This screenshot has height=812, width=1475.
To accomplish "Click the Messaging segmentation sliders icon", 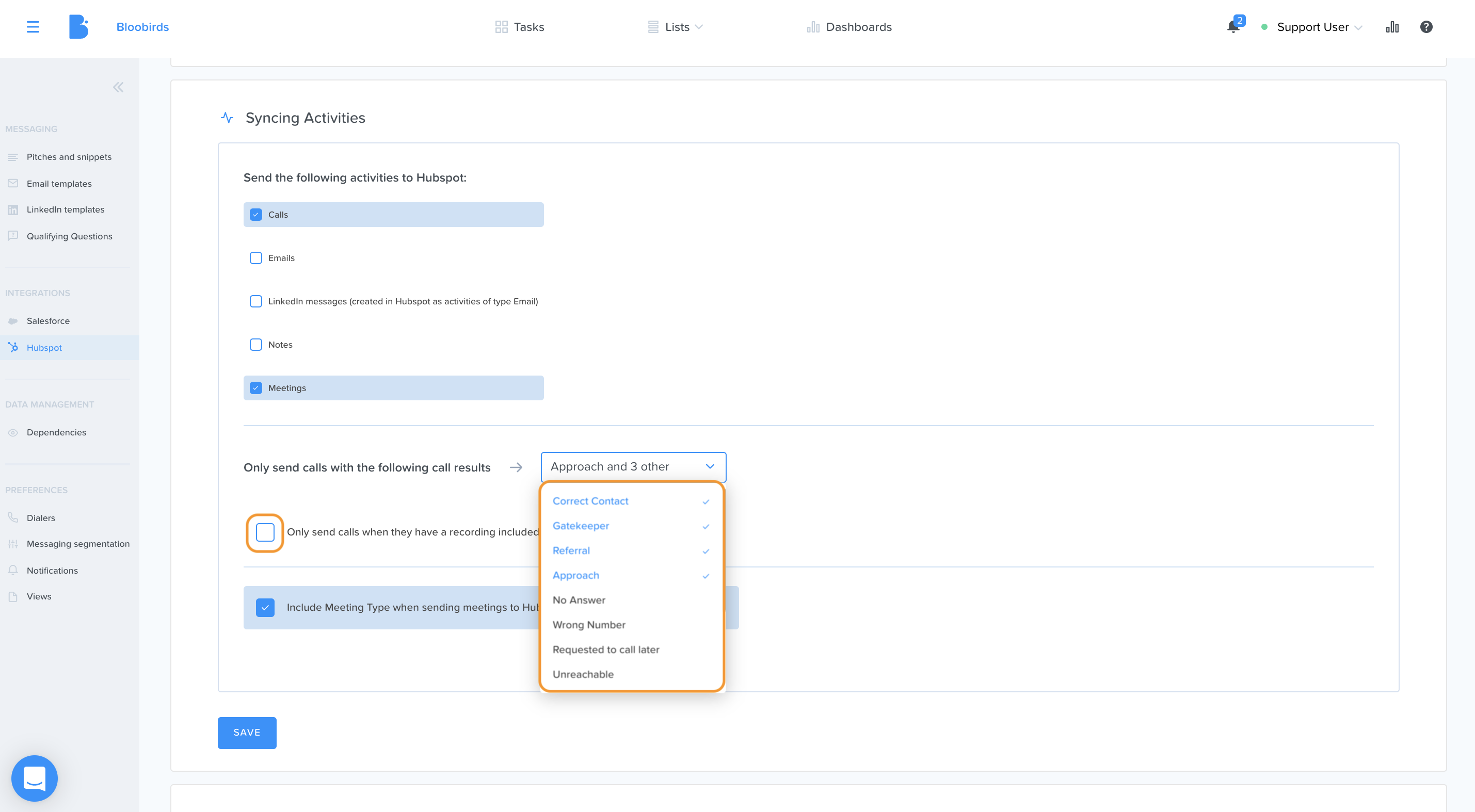I will point(12,544).
